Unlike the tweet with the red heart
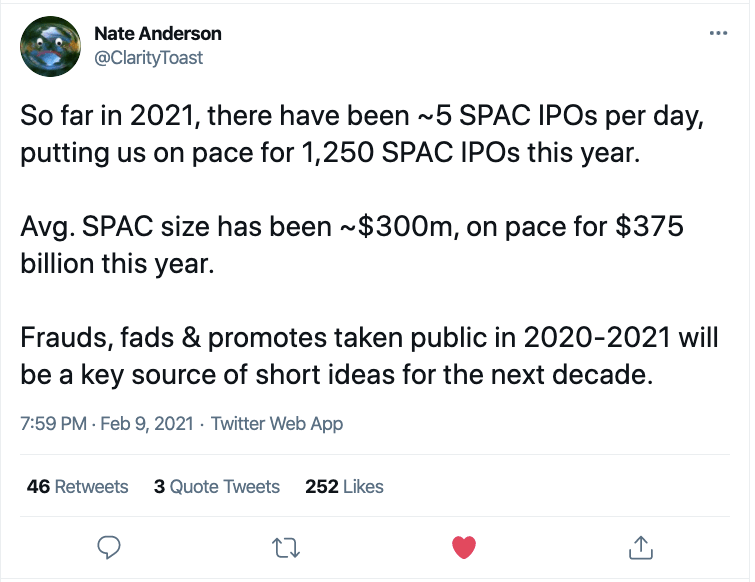The width and height of the screenshot is (755, 582). (x=464, y=546)
